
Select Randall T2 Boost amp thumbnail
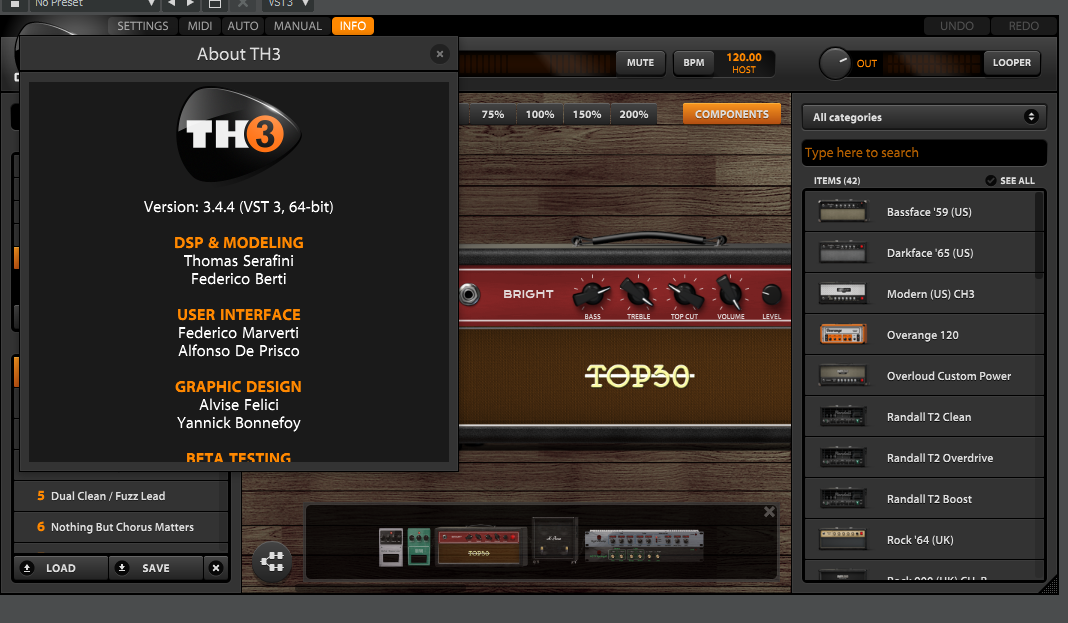(843, 498)
